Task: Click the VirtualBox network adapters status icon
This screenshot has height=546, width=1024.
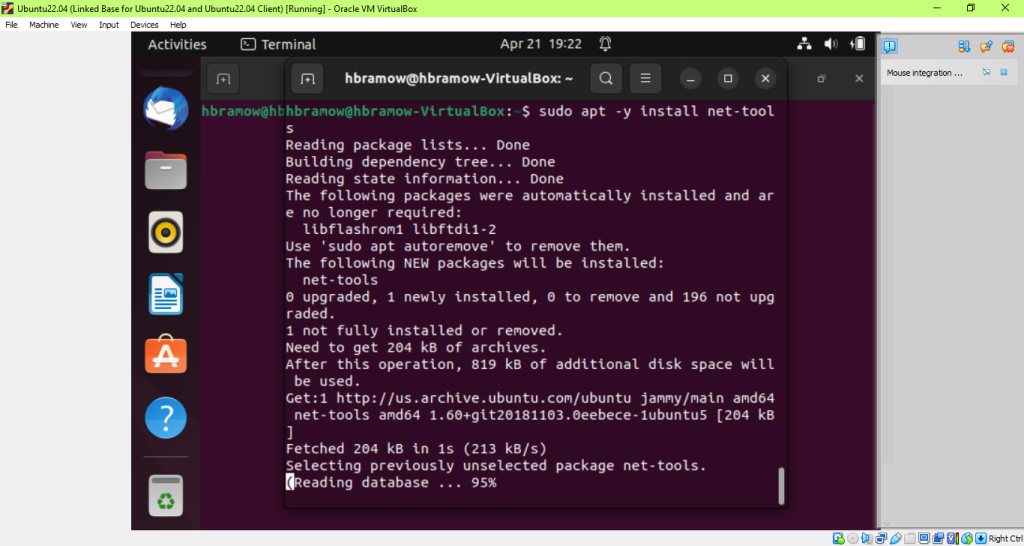Action: pos(881,538)
